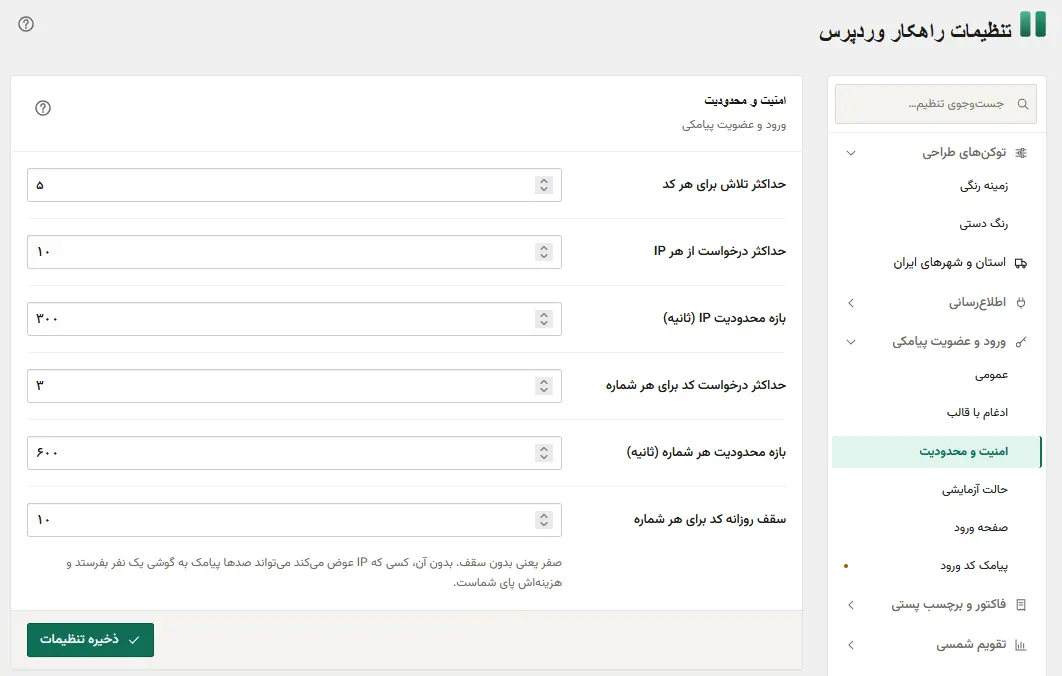
Task: Click the ورود و عضویت پیامکی group label
Action: [x=949, y=342]
